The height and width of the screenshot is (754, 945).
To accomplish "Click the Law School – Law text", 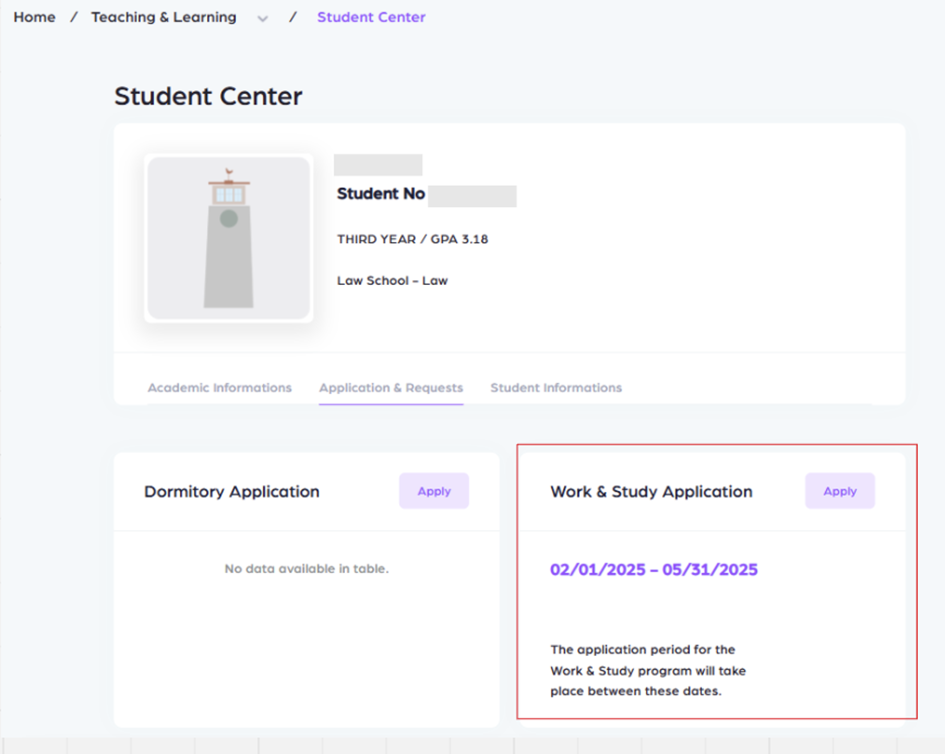I will [x=392, y=281].
